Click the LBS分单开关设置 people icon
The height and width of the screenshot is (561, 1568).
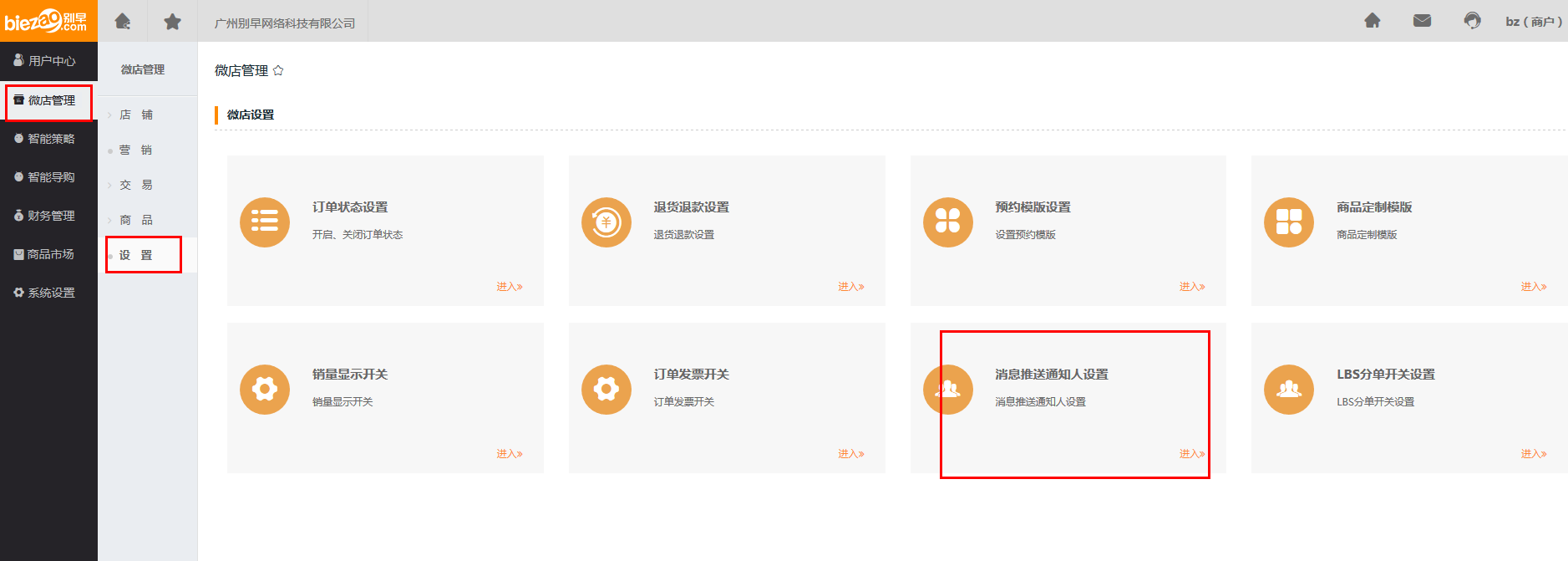pyautogui.click(x=1288, y=389)
